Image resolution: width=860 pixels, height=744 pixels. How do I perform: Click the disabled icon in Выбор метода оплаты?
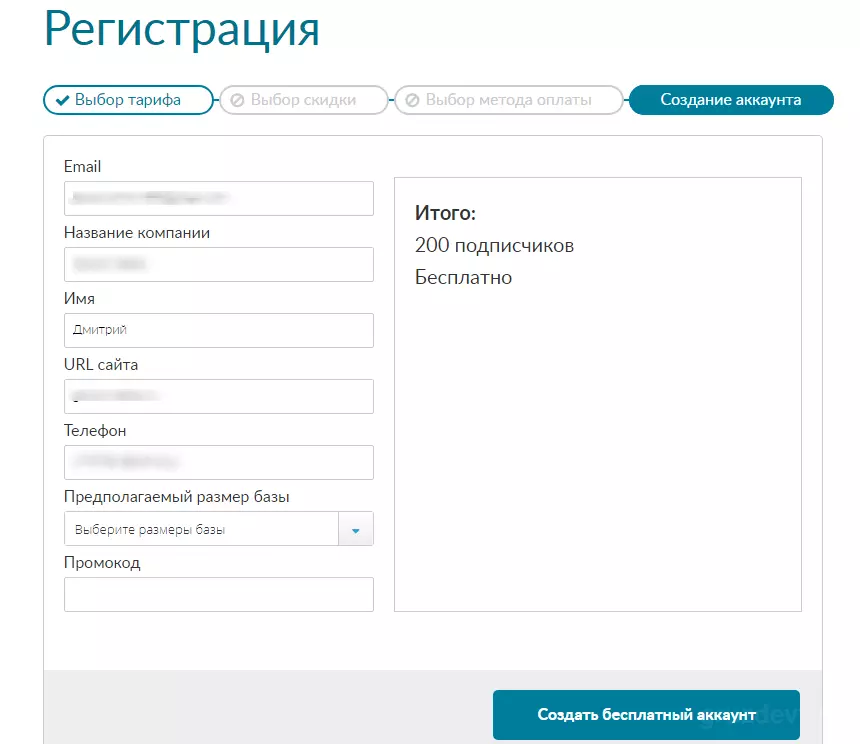point(412,100)
